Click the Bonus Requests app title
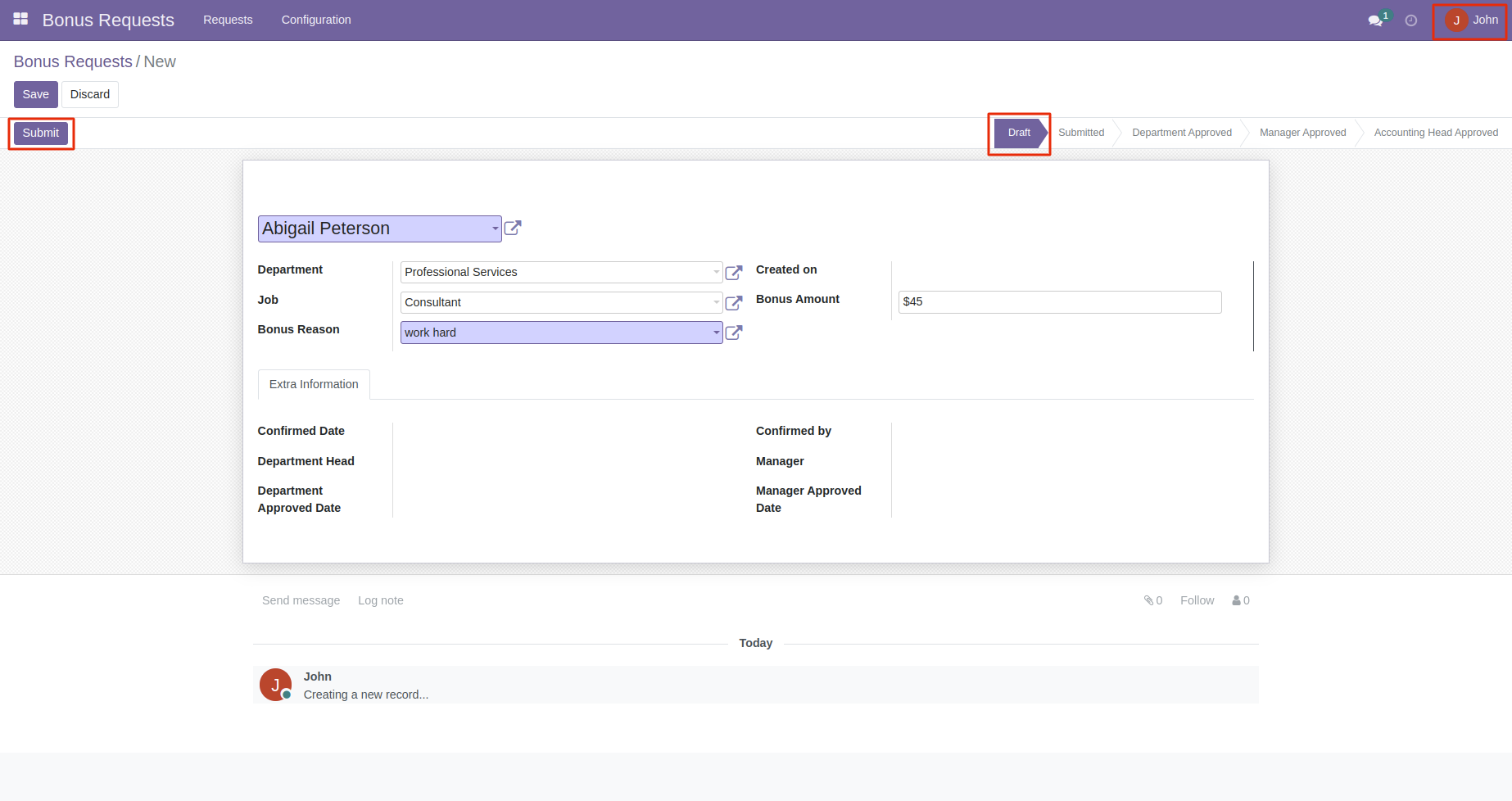The height and width of the screenshot is (801, 1512). [108, 20]
